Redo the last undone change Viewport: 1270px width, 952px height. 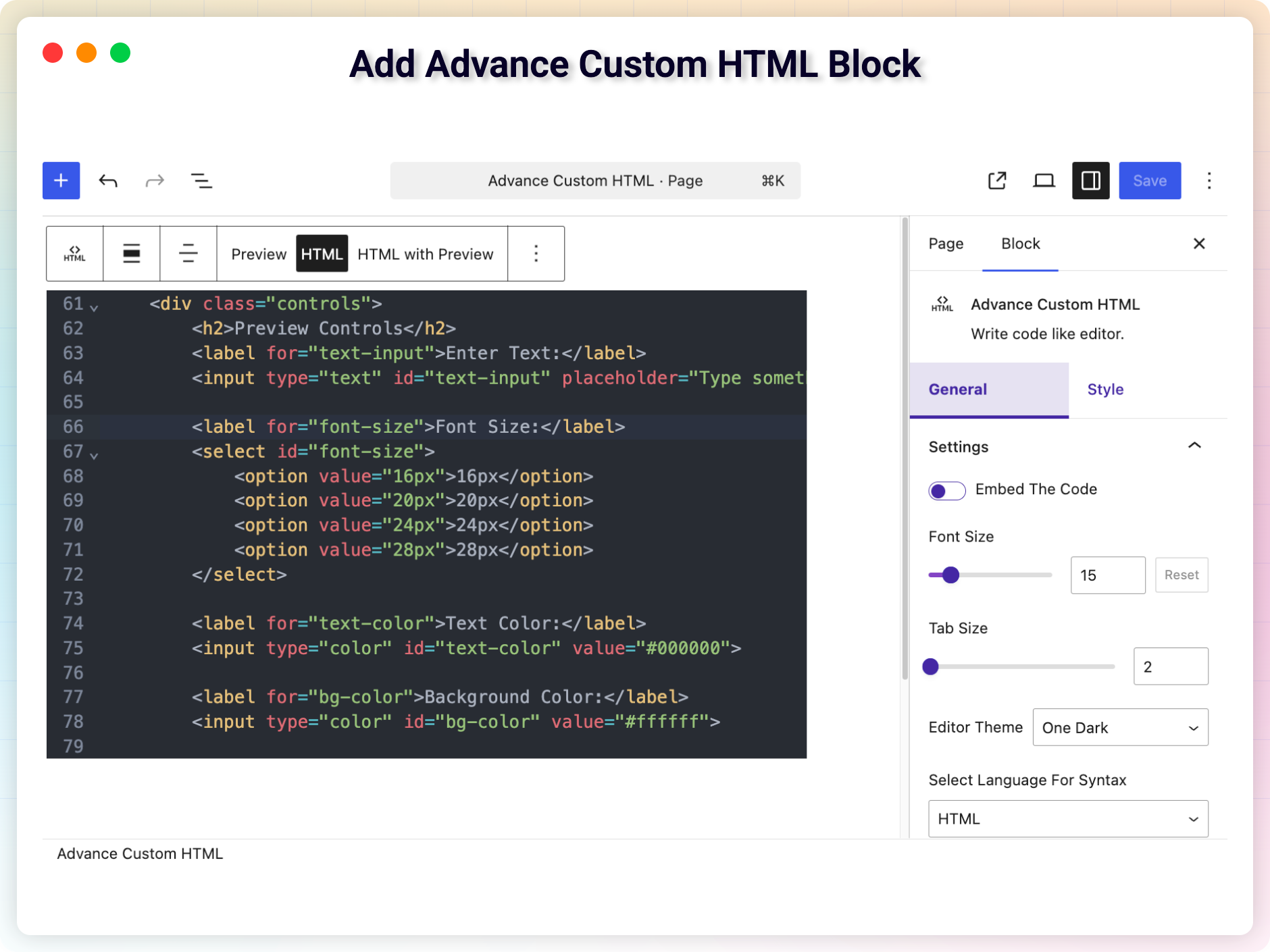tap(155, 180)
